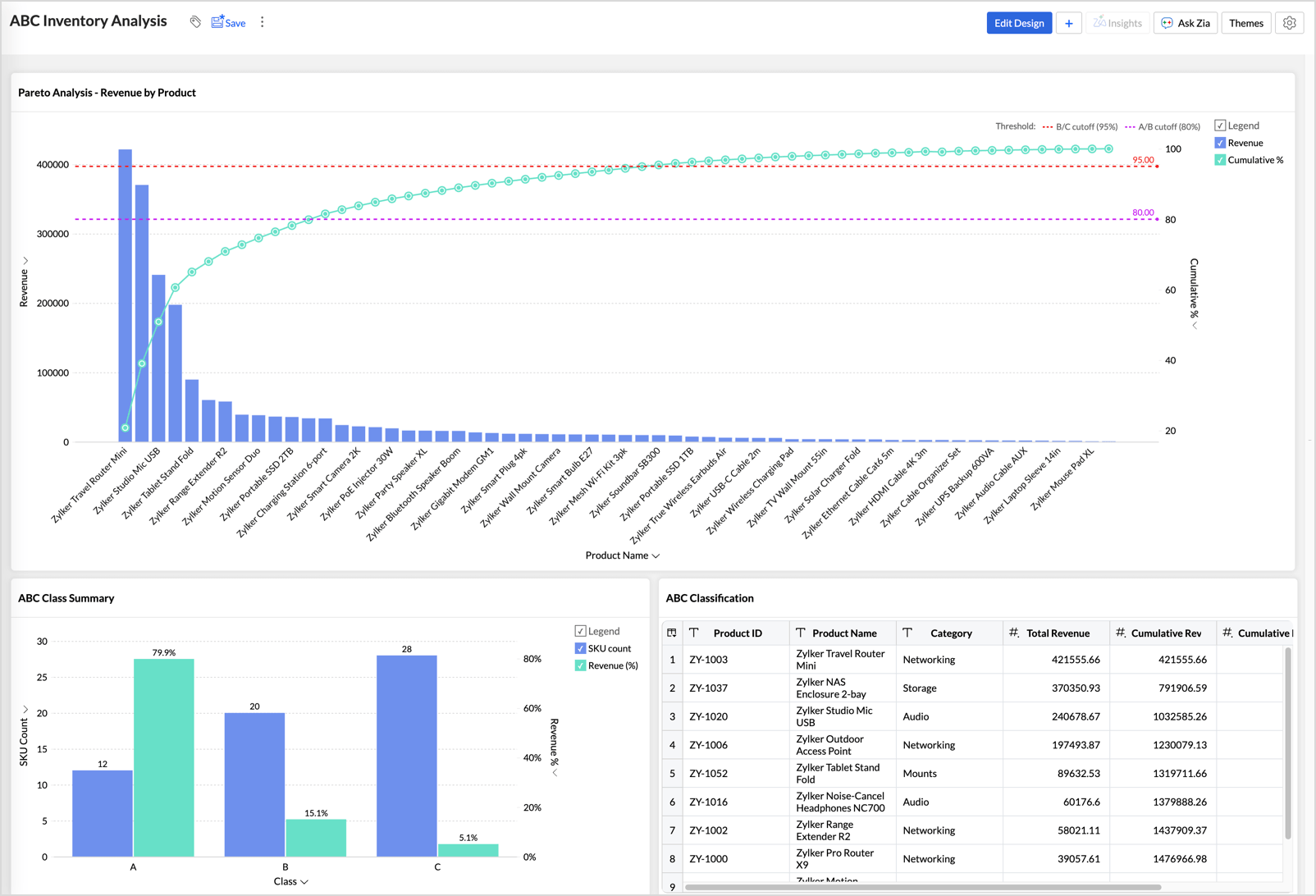Click the Edit Design button

pos(1019,23)
